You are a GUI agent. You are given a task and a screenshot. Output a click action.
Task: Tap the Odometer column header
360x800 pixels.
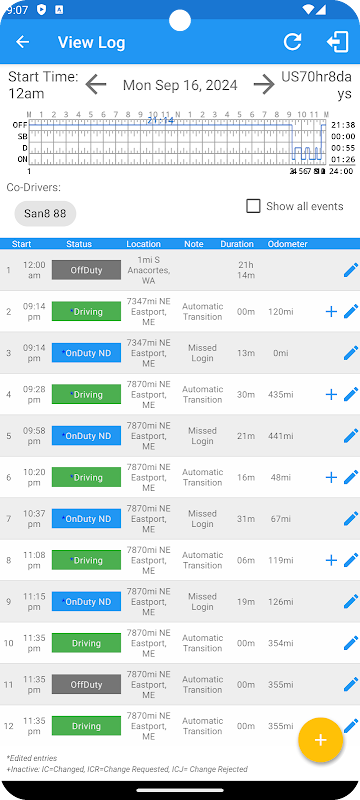pyautogui.click(x=288, y=244)
